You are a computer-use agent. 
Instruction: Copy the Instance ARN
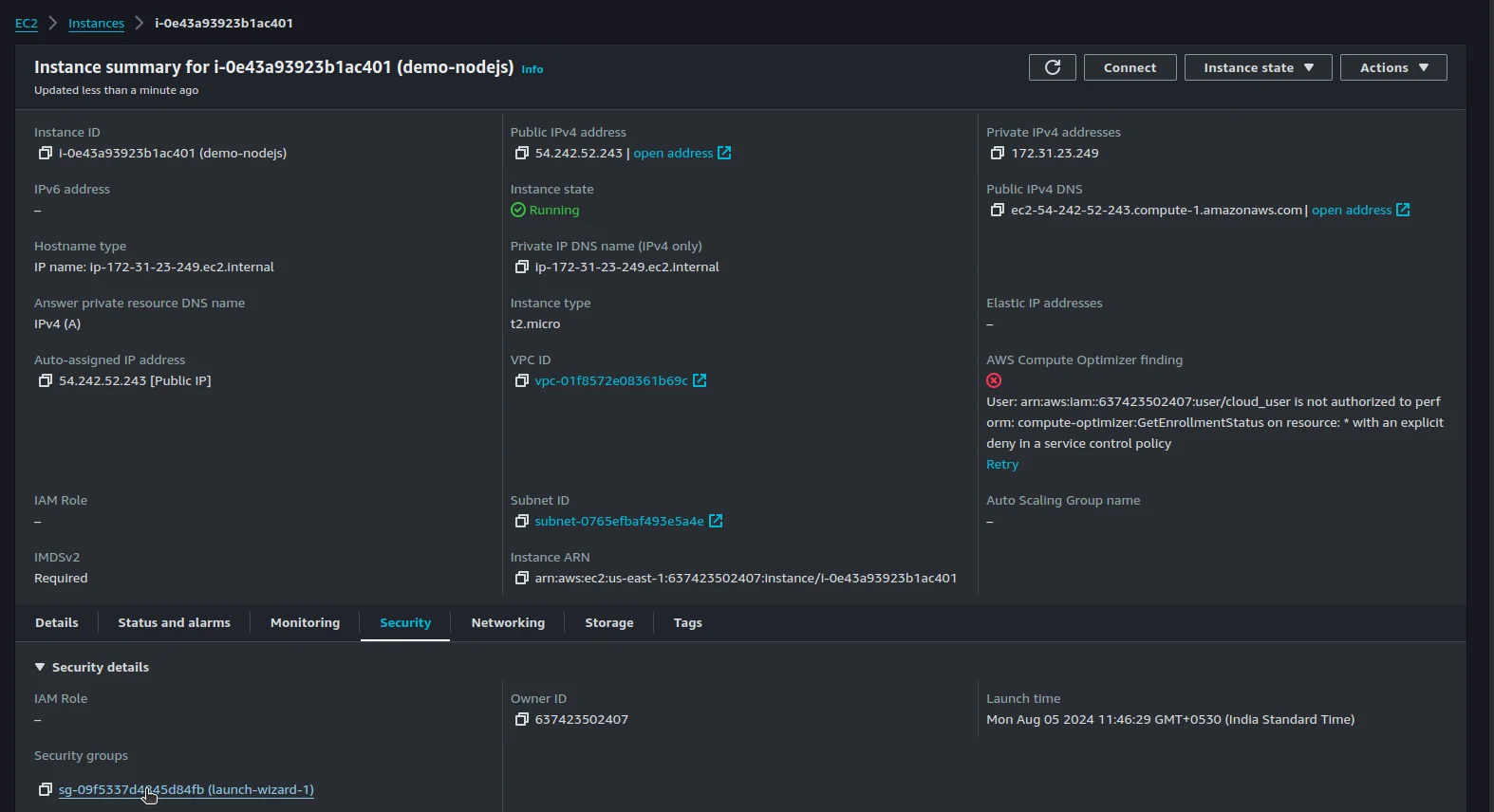click(521, 578)
